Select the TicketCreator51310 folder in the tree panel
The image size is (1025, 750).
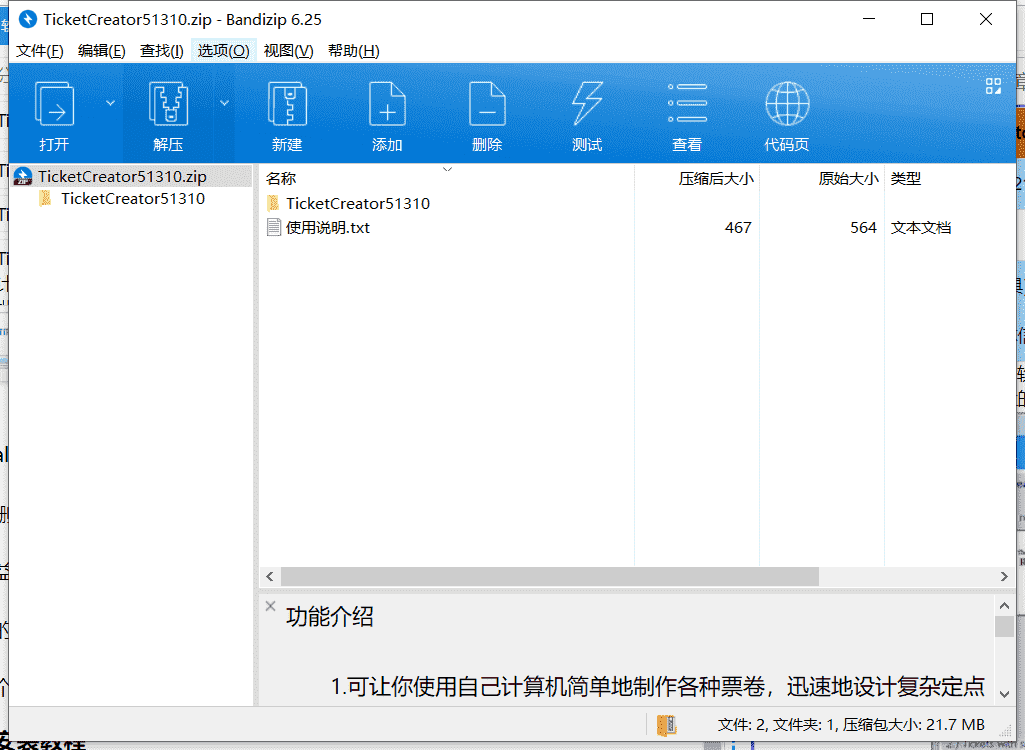point(133,199)
